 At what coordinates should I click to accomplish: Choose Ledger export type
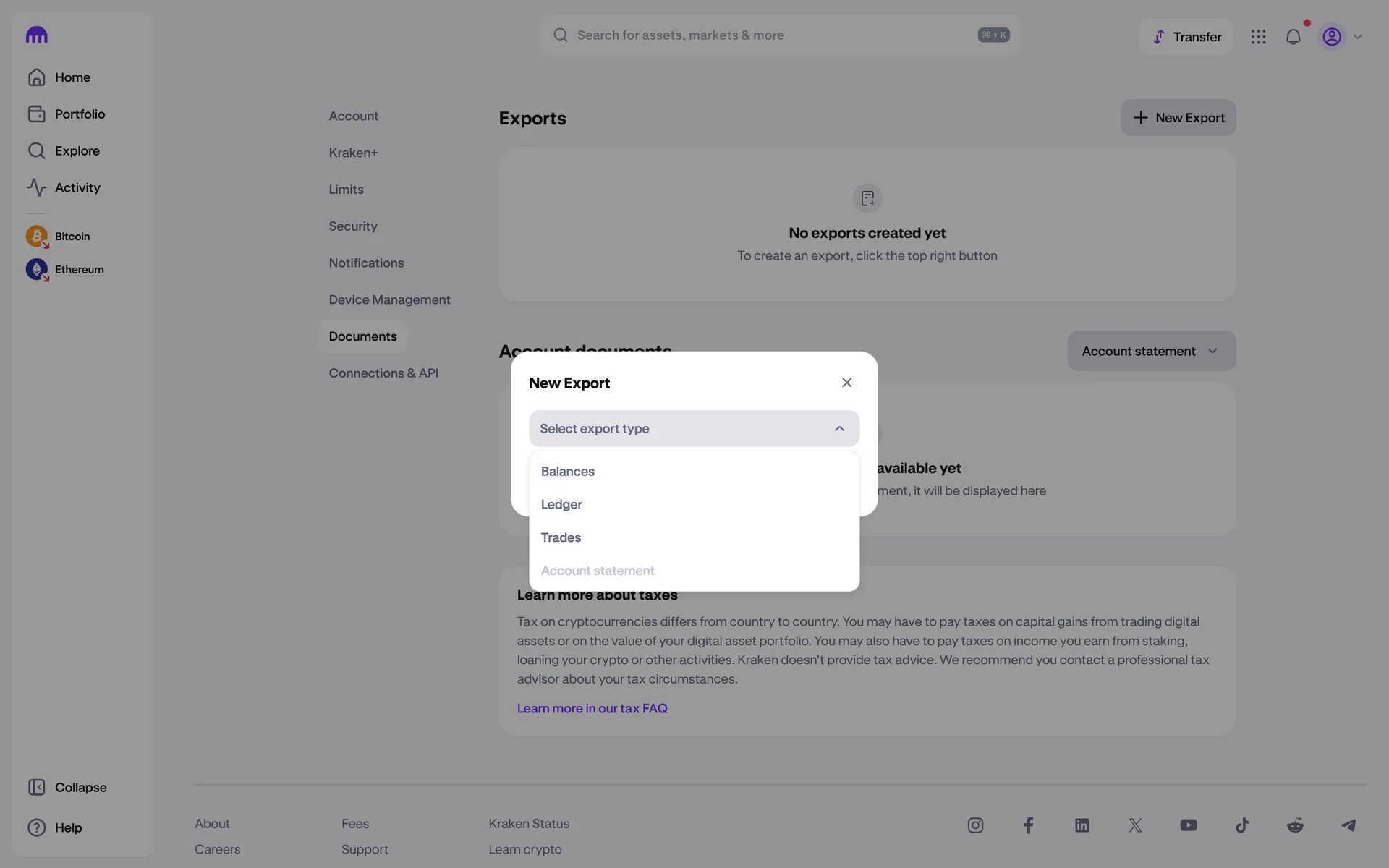coord(561,505)
